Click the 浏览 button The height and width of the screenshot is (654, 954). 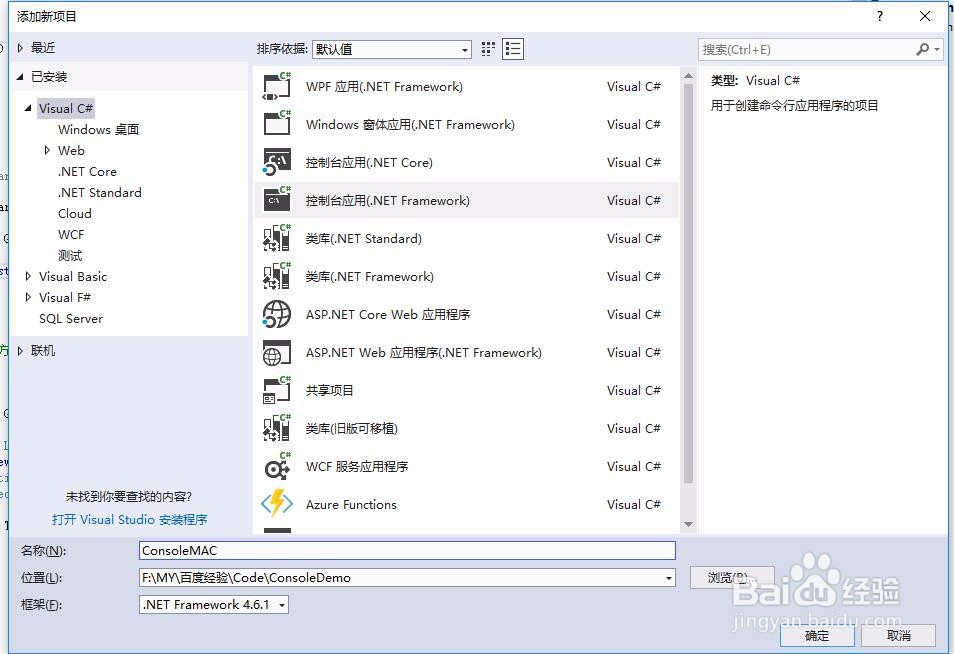click(x=732, y=577)
